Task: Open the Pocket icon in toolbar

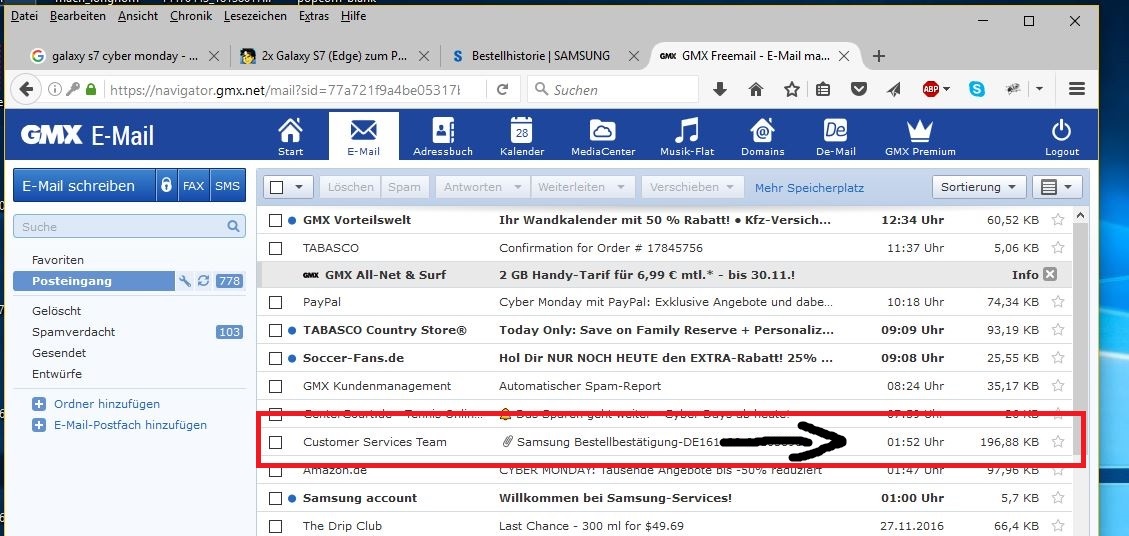Action: 858,89
